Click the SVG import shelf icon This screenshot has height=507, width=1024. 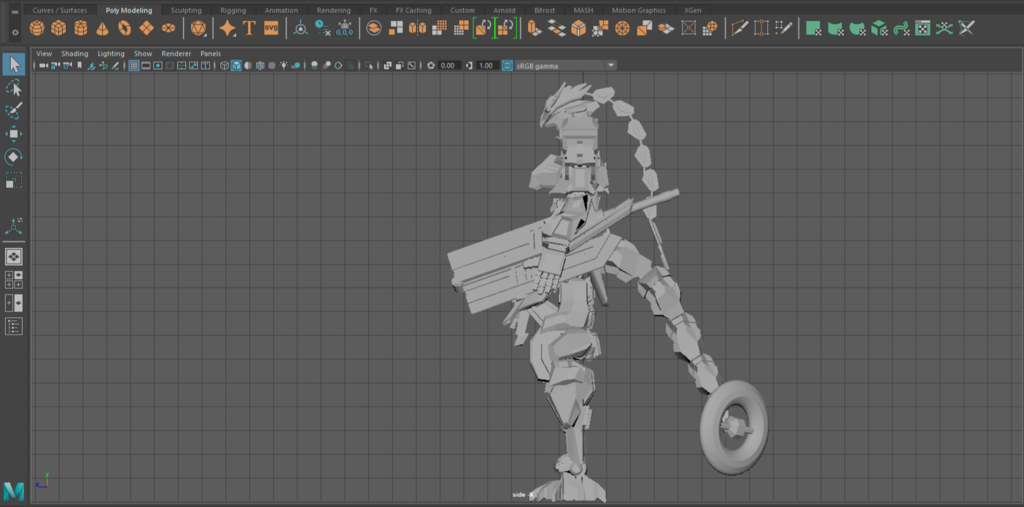(x=271, y=28)
